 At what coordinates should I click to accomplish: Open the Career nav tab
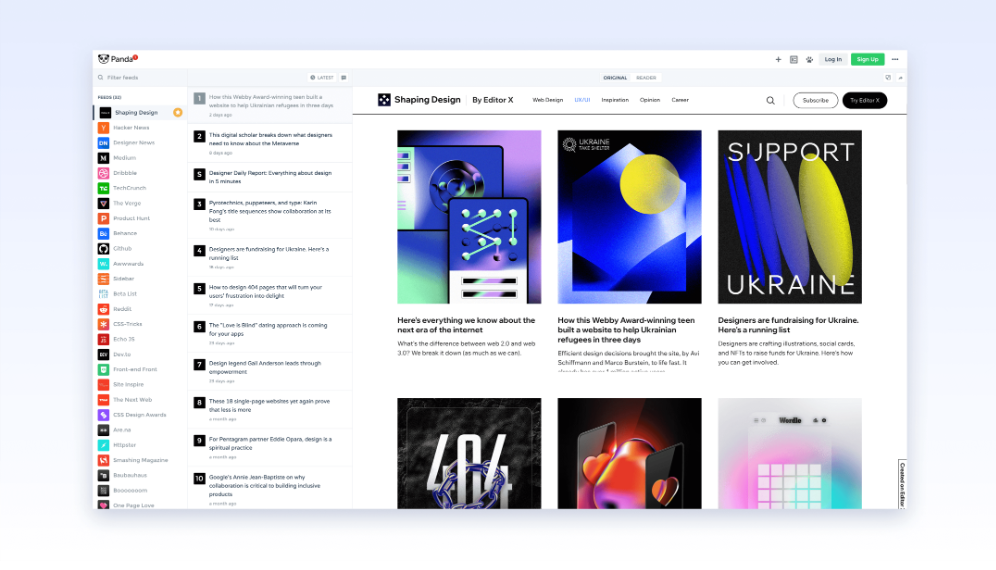coord(680,100)
